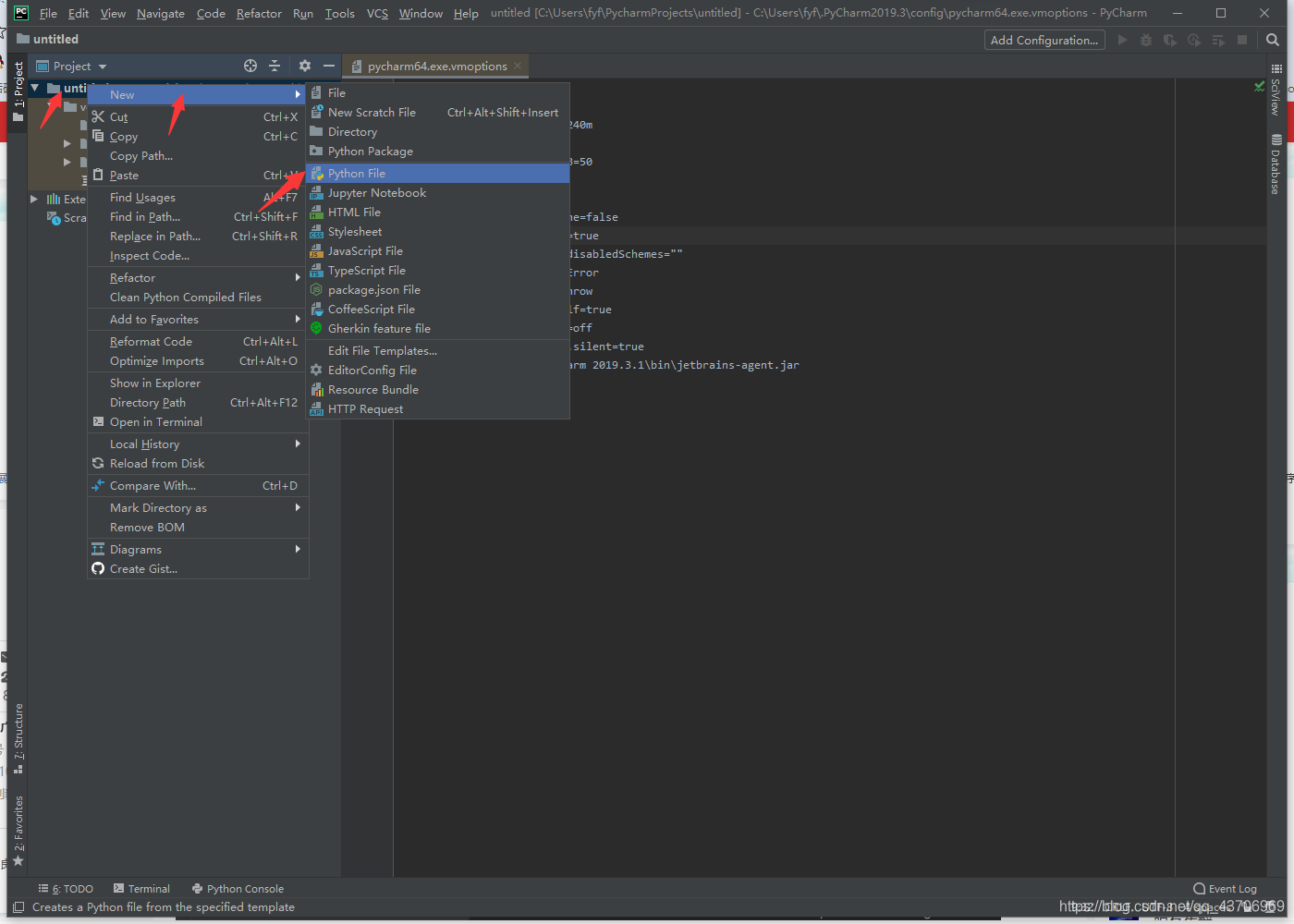Expand Add to Favorites submenu

pos(196,319)
